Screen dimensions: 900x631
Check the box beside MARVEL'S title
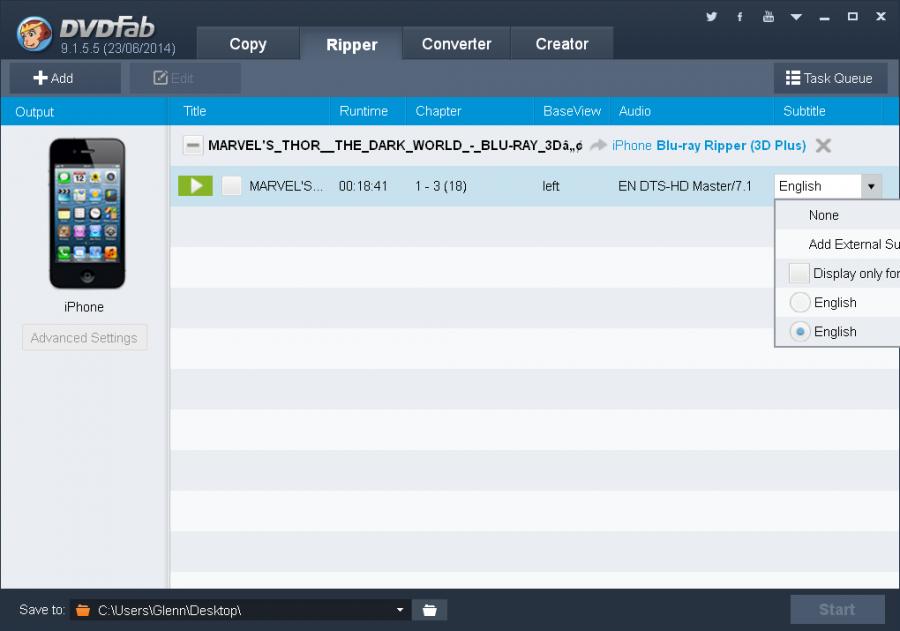[231, 186]
